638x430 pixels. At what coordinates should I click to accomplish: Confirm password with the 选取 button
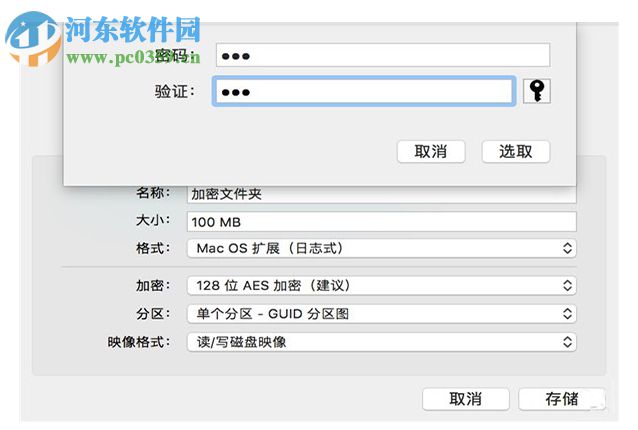[516, 152]
